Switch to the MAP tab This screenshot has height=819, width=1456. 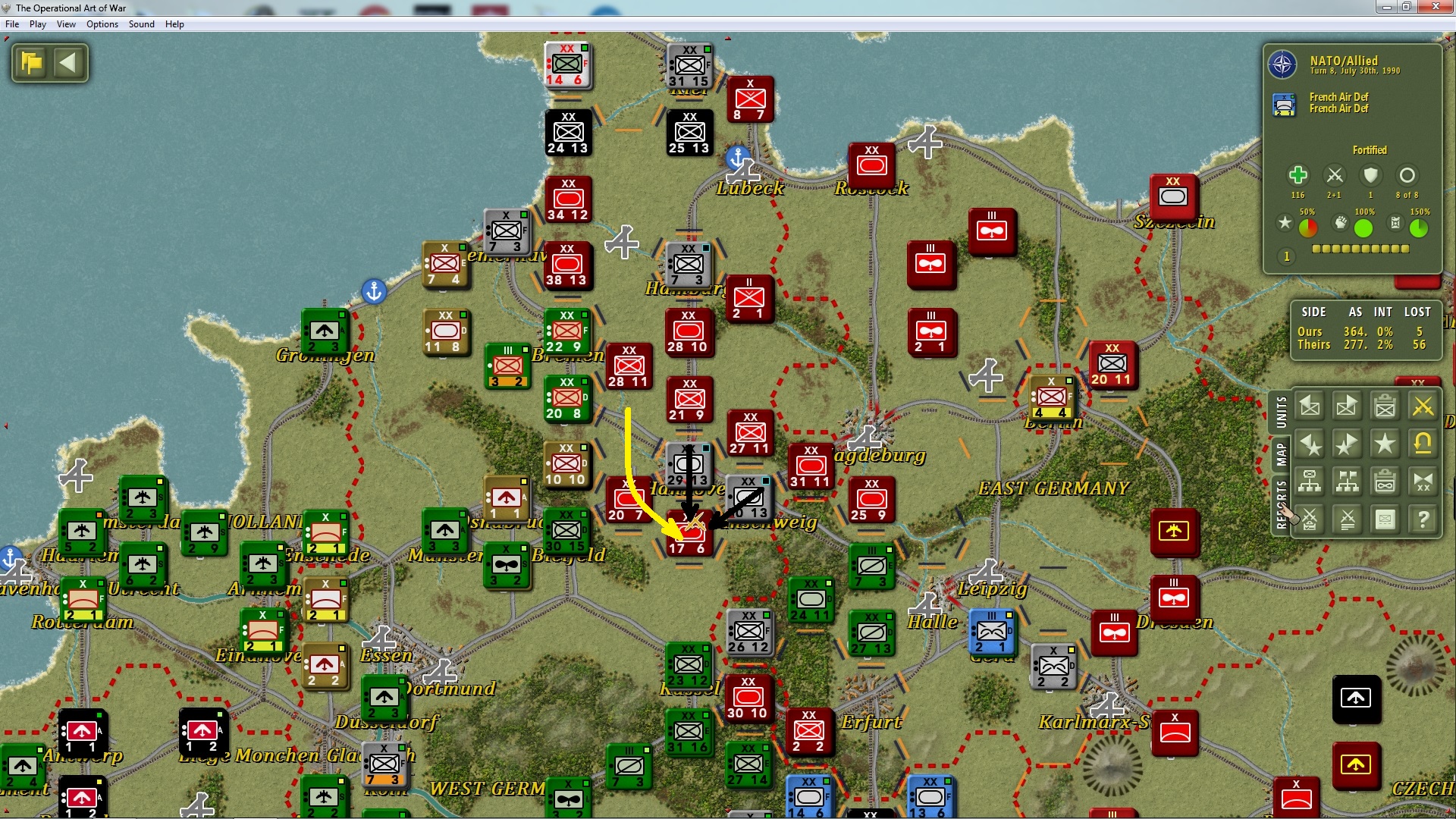coord(1281,454)
